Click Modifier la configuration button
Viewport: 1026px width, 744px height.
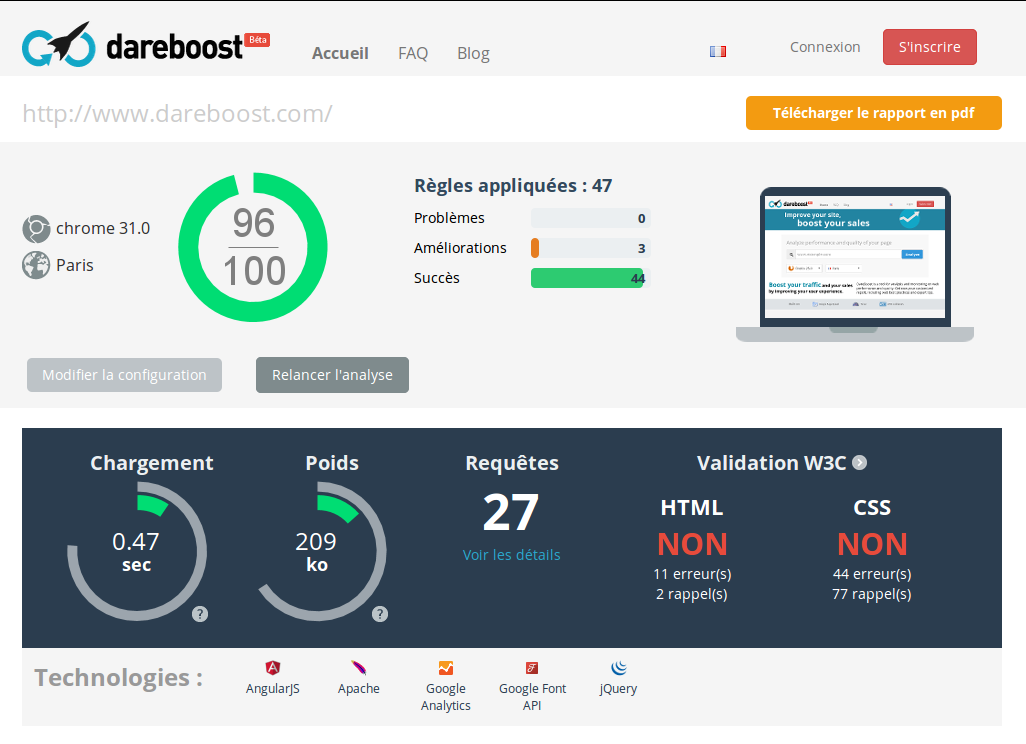(124, 375)
